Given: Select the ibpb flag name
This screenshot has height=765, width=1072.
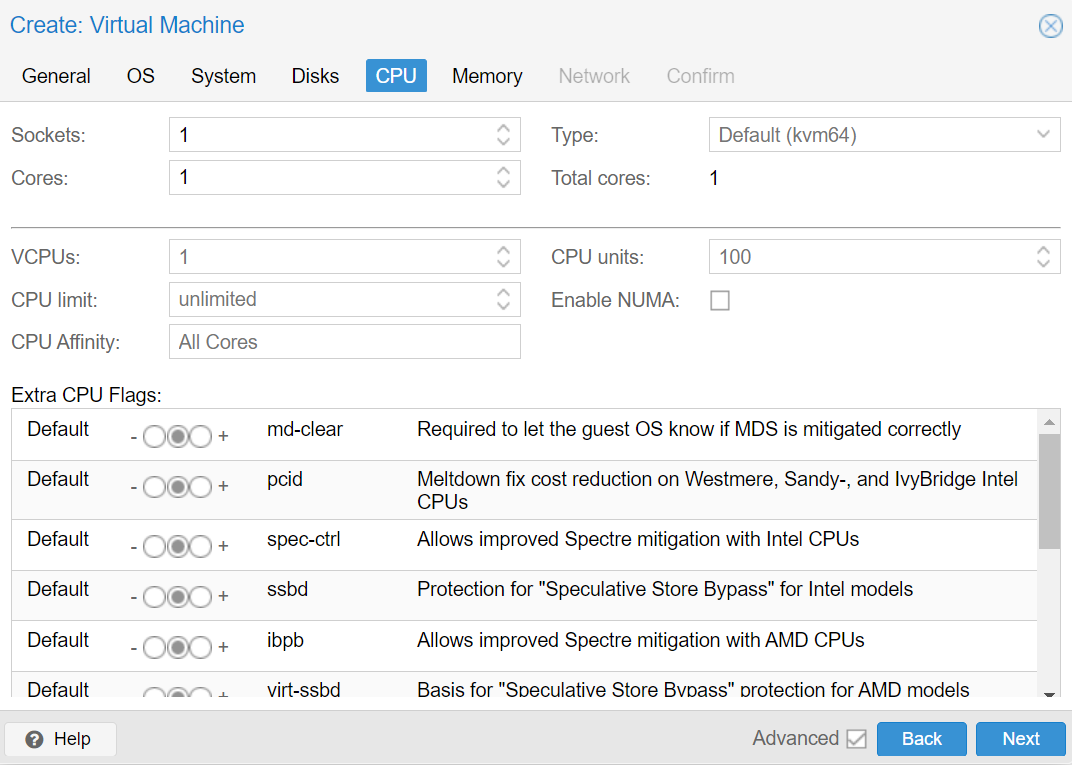Looking at the screenshot, I should point(285,641).
